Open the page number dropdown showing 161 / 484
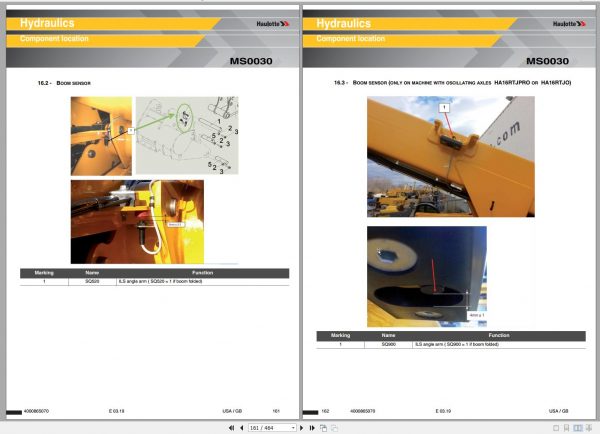The height and width of the screenshot is (434, 600). click(x=272, y=428)
